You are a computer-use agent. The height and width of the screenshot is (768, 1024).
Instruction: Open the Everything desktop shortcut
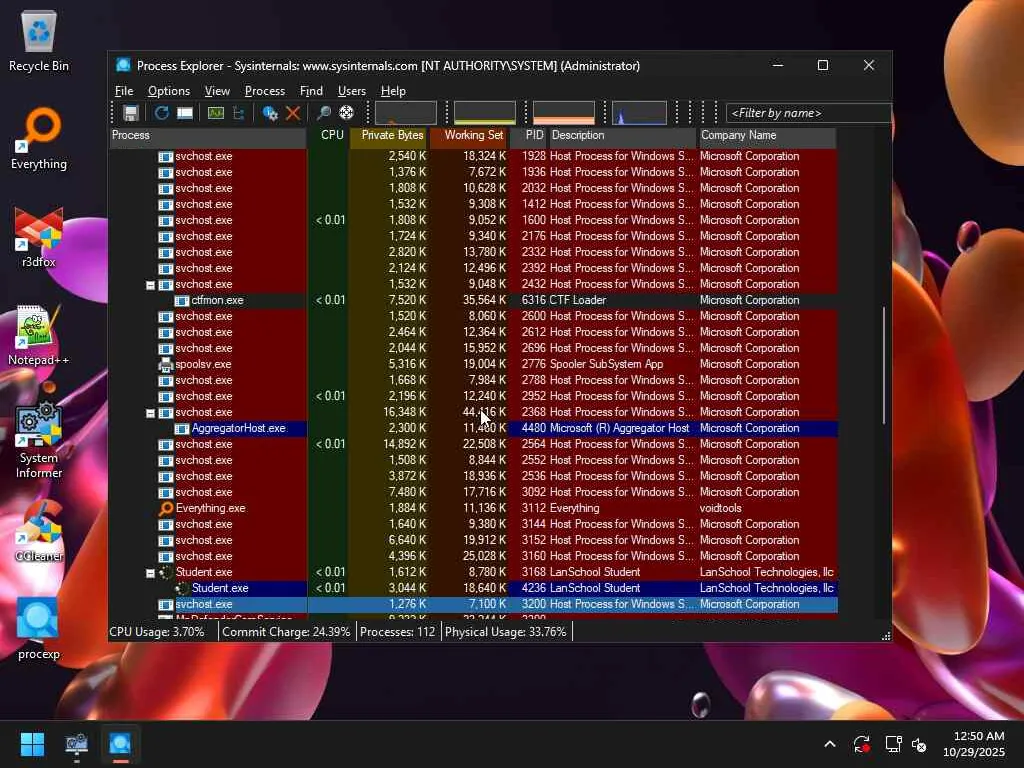pyautogui.click(x=39, y=138)
